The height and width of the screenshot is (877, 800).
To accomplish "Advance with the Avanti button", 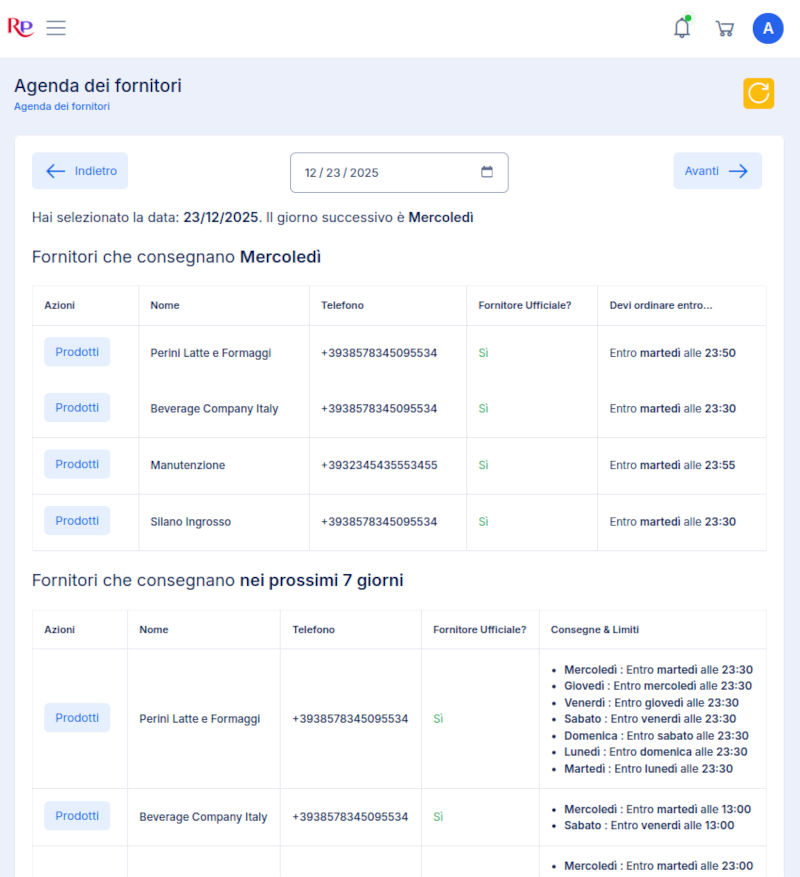I will pos(717,171).
